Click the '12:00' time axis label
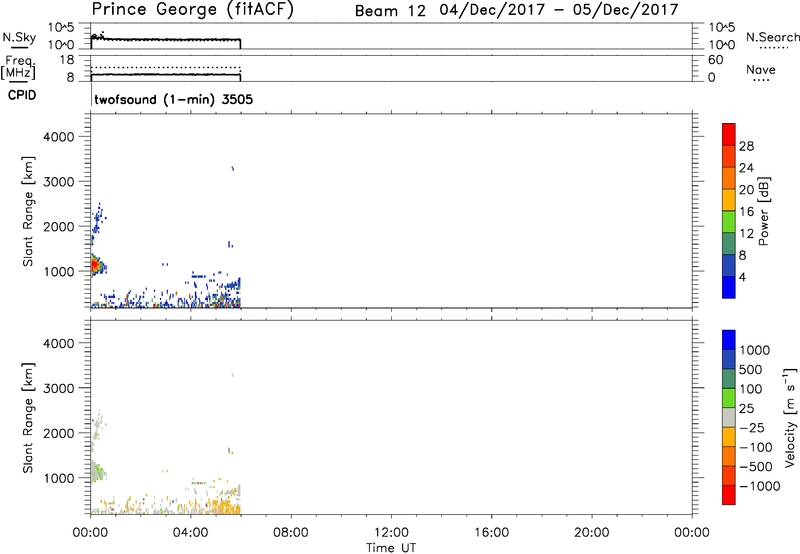800x554 pixels. point(391,533)
